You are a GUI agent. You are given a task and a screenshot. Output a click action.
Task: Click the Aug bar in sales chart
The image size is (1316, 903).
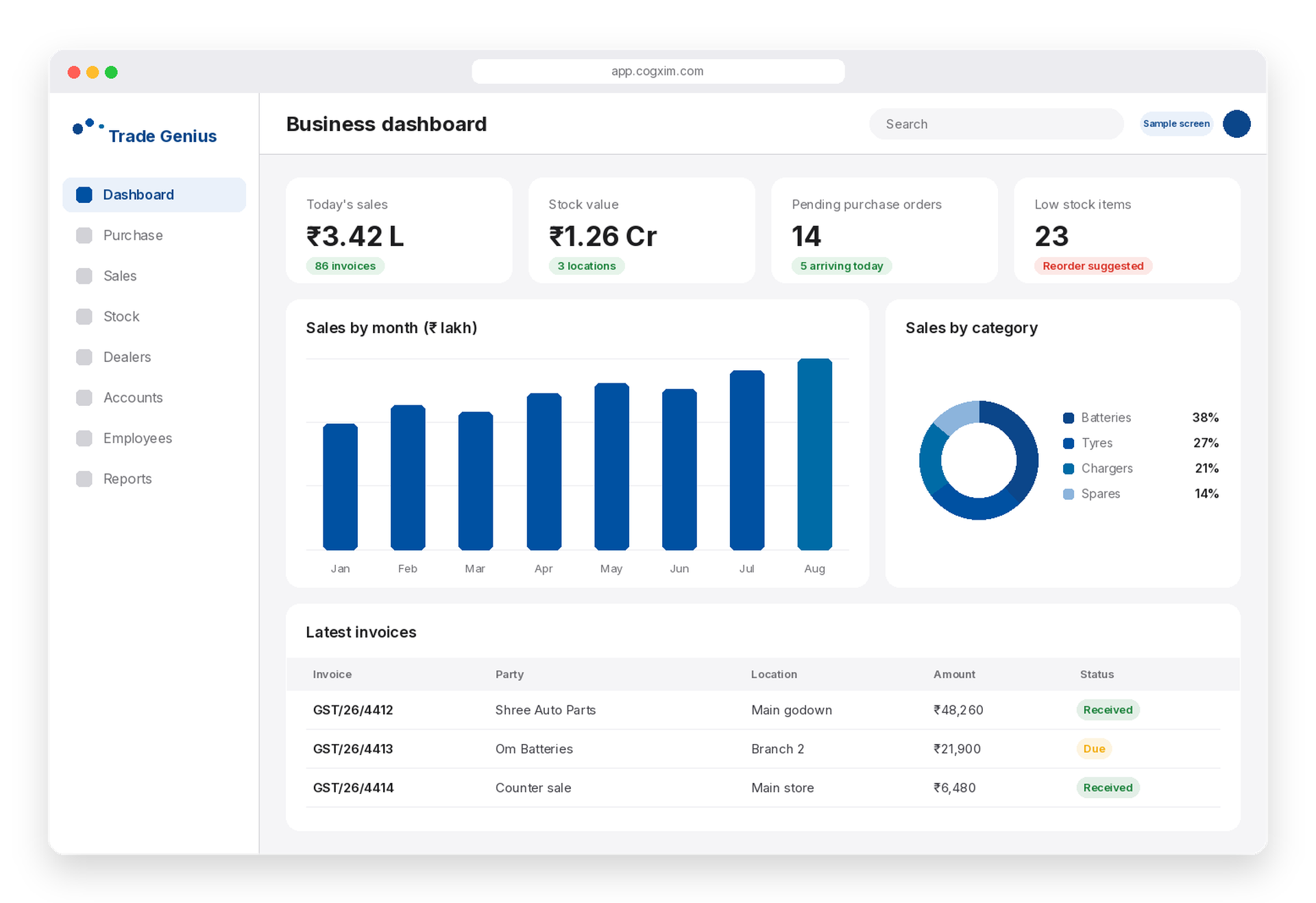click(x=814, y=454)
